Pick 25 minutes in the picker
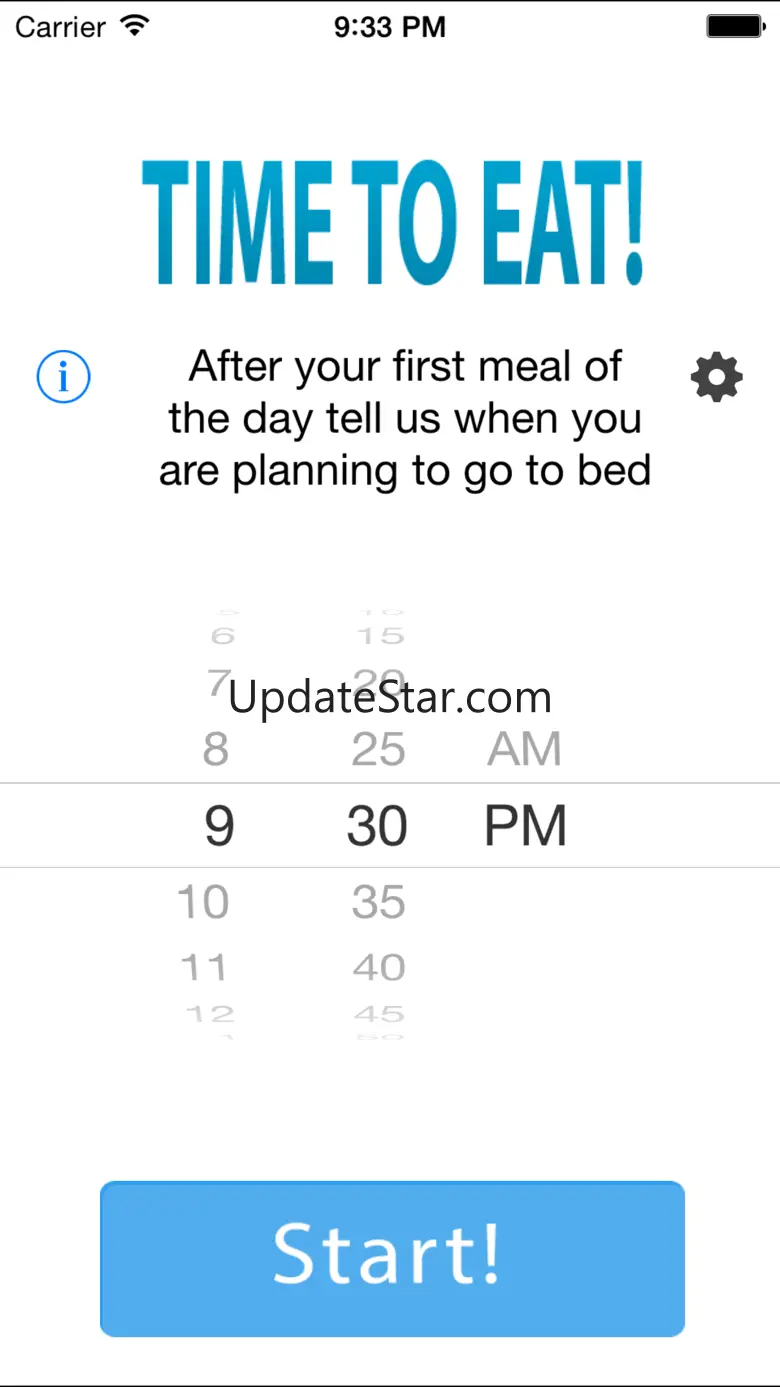This screenshot has width=780, height=1387. (x=378, y=750)
